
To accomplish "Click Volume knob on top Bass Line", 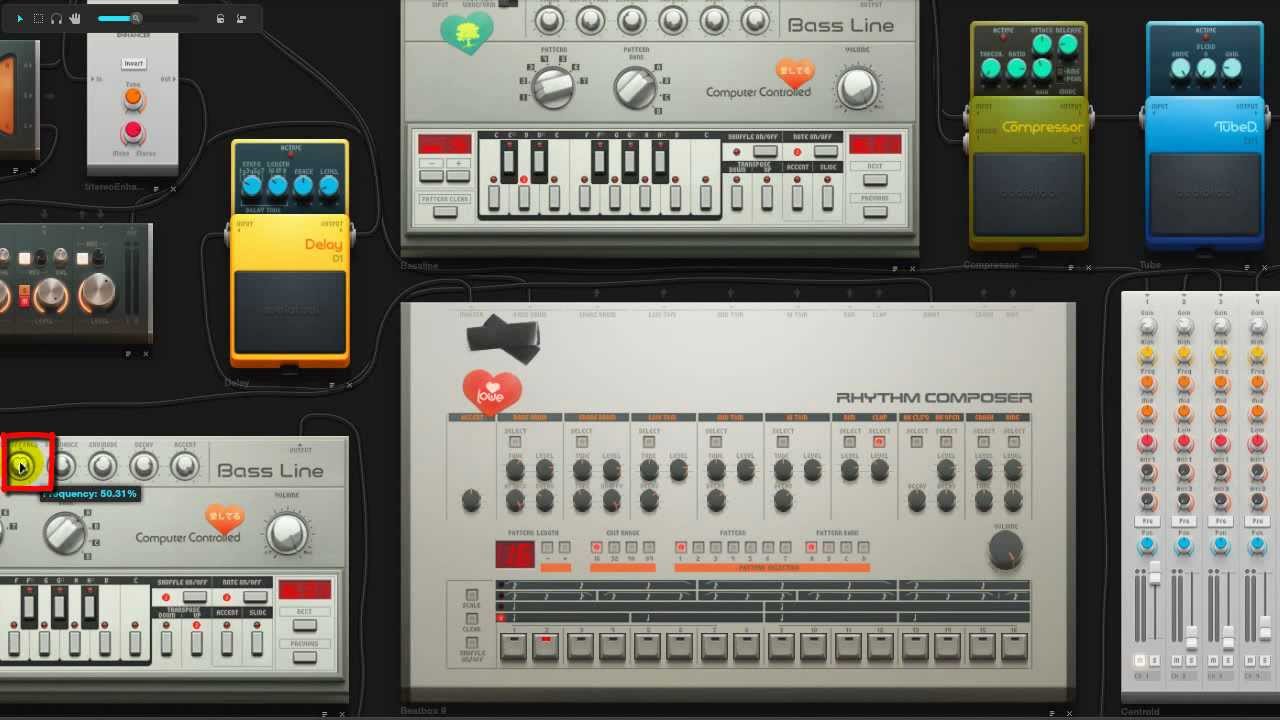I will click(857, 88).
